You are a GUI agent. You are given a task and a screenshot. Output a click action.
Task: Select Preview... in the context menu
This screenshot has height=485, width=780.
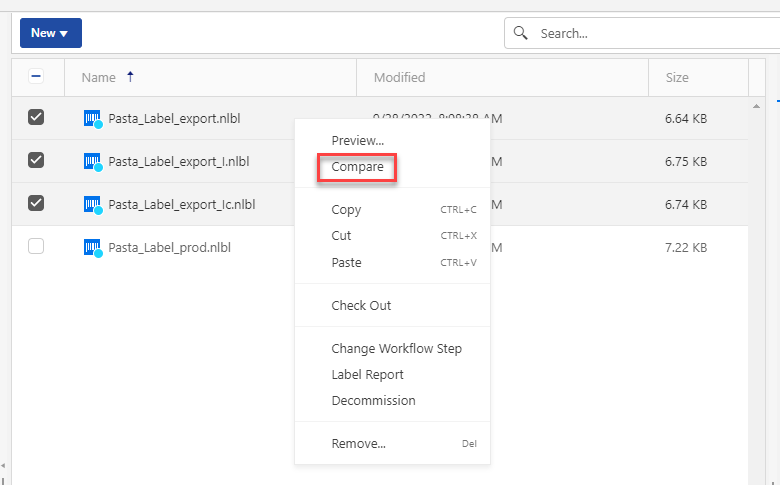coord(357,141)
